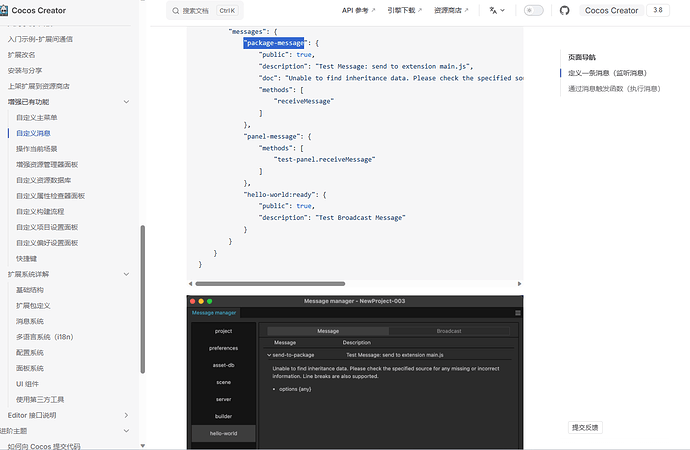Viewport: 690px width, 450px height.
Task: Click the search docs field
Action: pyautogui.click(x=205, y=11)
